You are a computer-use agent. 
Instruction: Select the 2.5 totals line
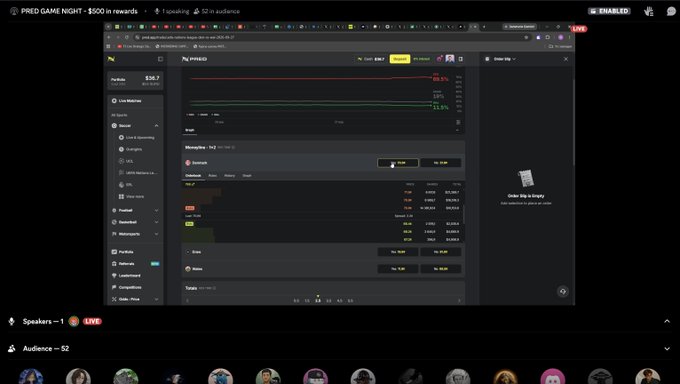[318, 300]
